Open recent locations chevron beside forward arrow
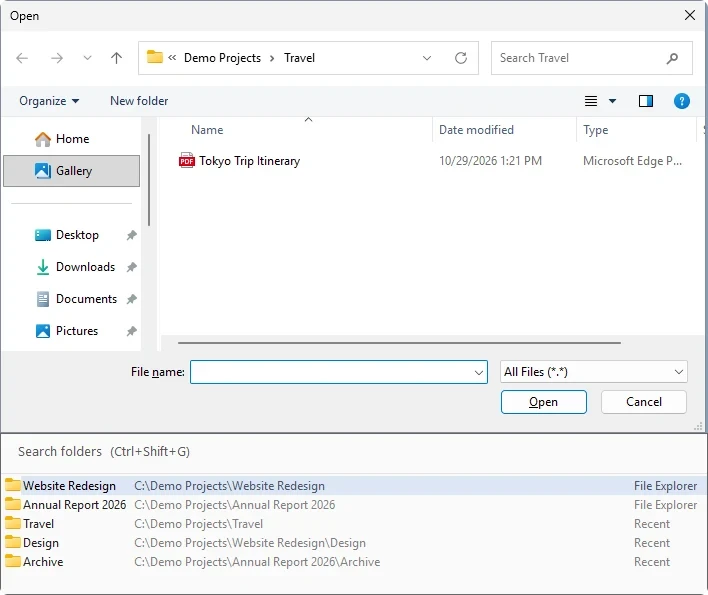The height and width of the screenshot is (595, 708). click(88, 58)
